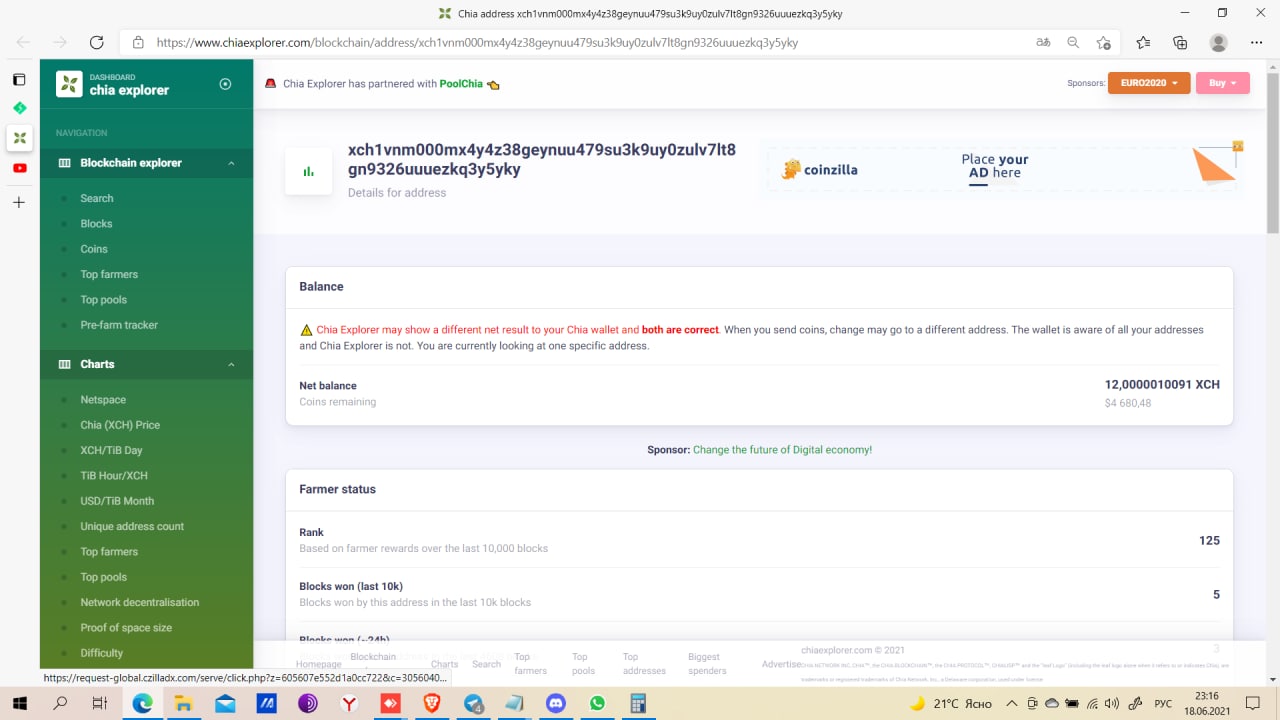Click the chia explorer leaf logo
The width and height of the screenshot is (1280, 720).
tap(69, 84)
